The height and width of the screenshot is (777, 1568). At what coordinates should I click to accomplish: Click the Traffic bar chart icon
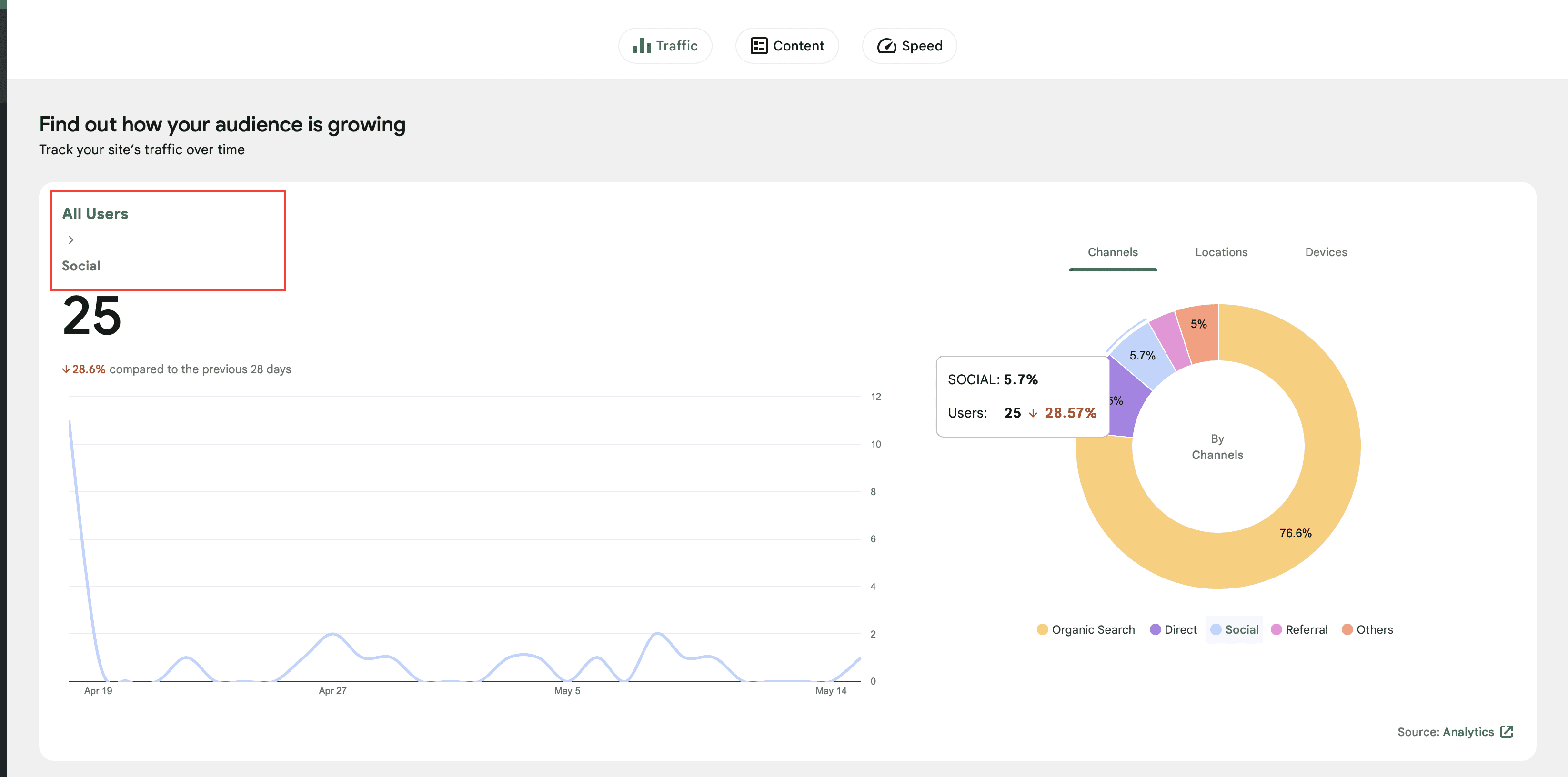pyautogui.click(x=642, y=46)
